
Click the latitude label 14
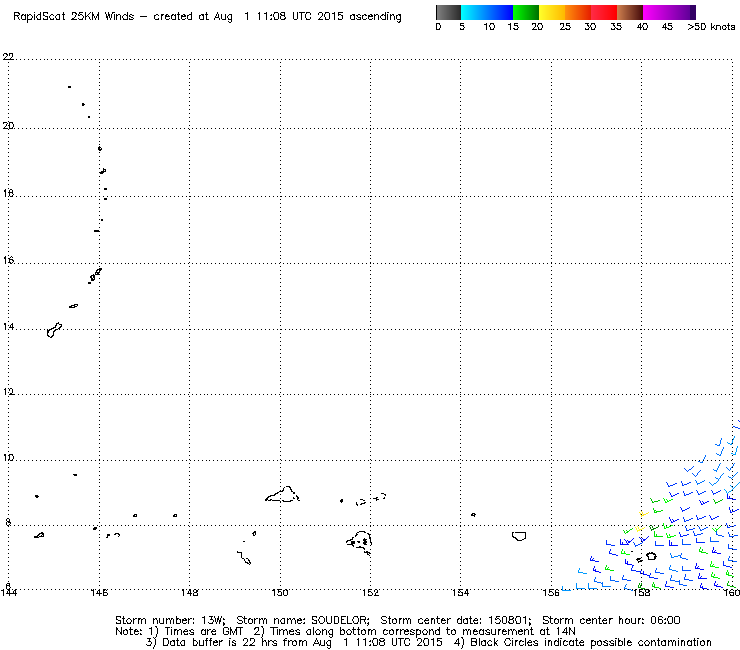click(x=8, y=327)
